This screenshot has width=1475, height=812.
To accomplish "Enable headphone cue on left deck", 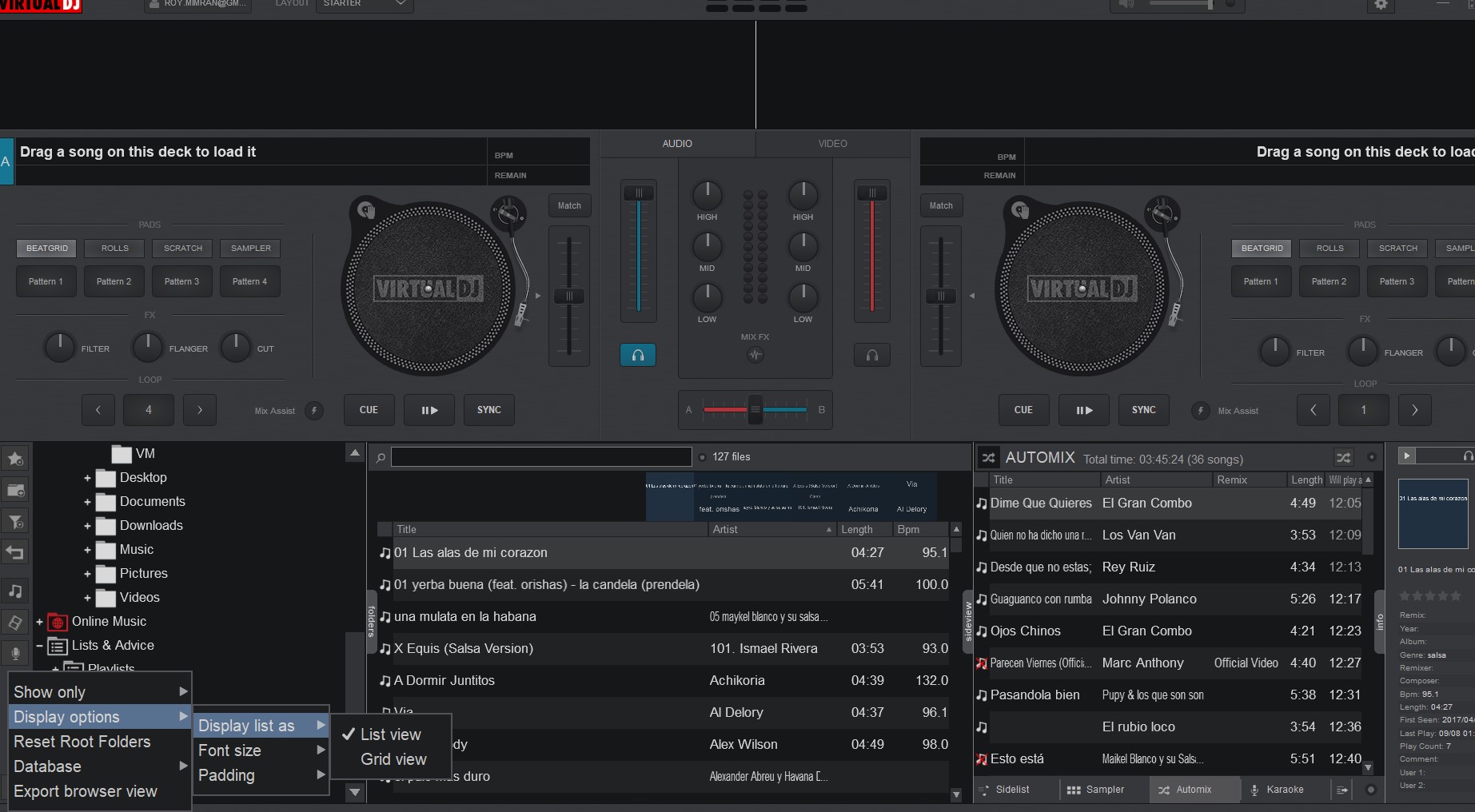I will point(637,355).
